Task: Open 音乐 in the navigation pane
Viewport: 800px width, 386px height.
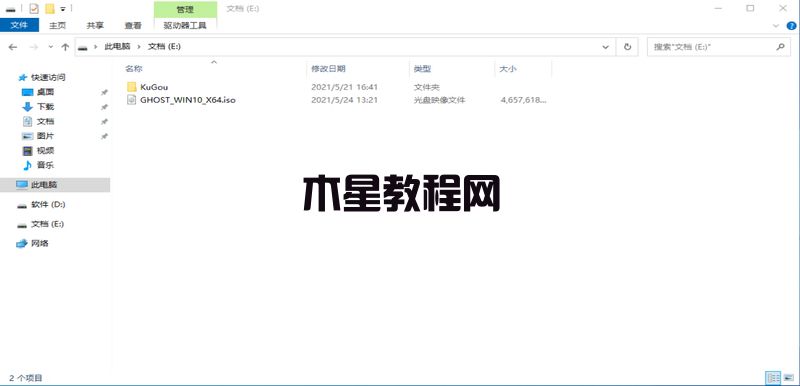Action: (x=45, y=165)
